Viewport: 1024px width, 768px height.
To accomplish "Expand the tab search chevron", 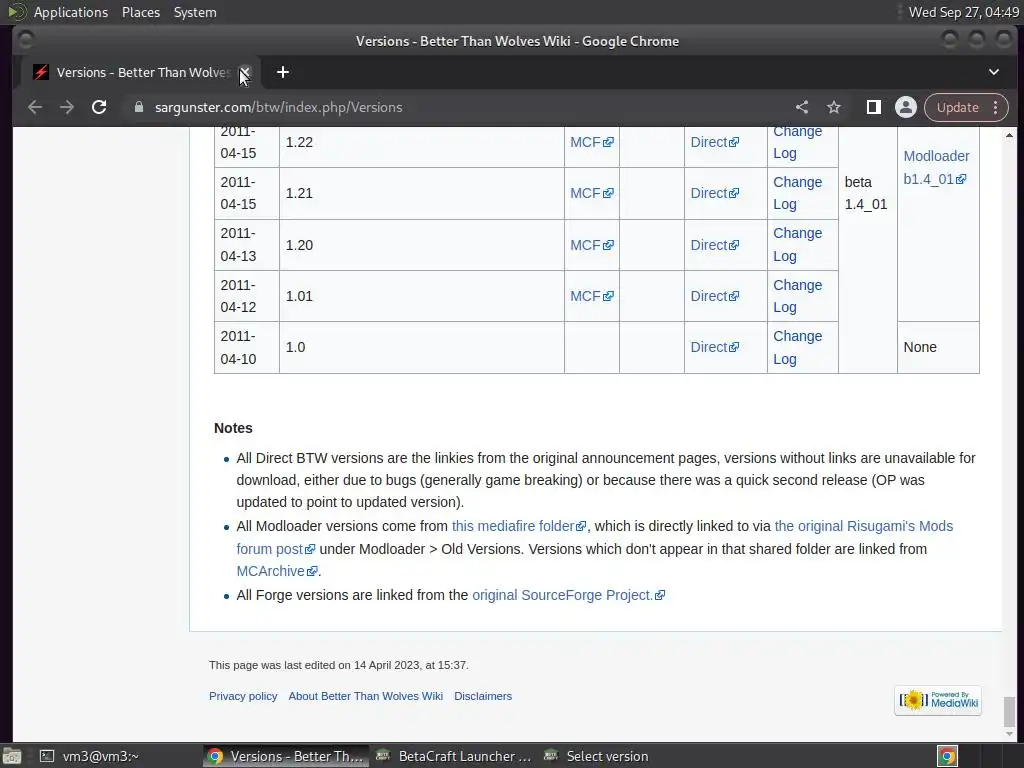I will point(994,72).
